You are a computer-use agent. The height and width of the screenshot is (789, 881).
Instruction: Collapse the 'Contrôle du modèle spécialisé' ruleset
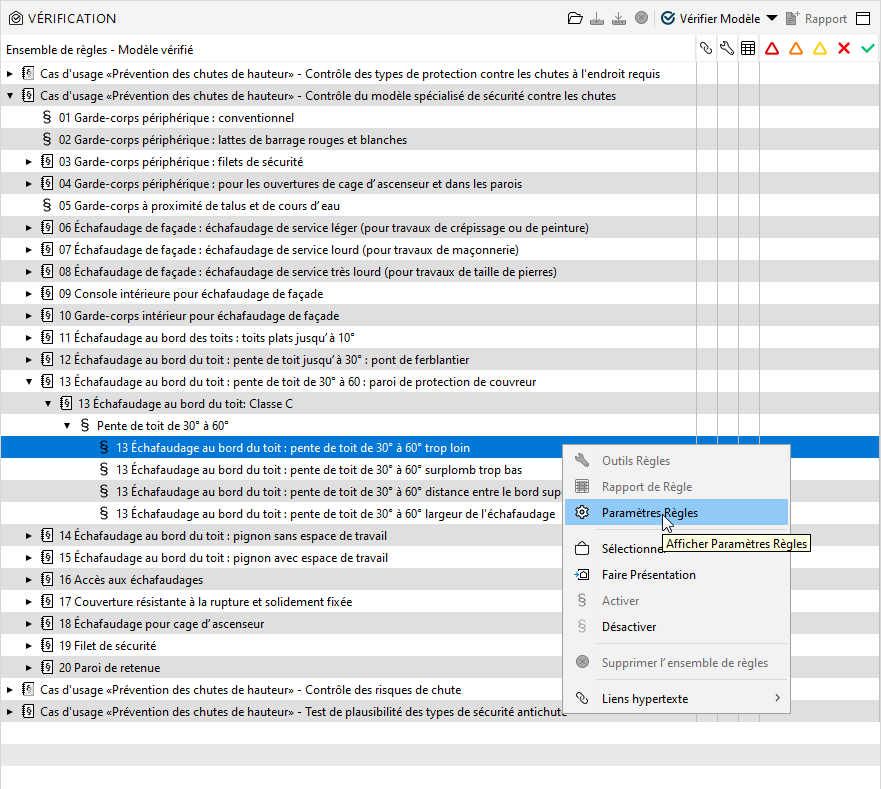tap(10, 96)
